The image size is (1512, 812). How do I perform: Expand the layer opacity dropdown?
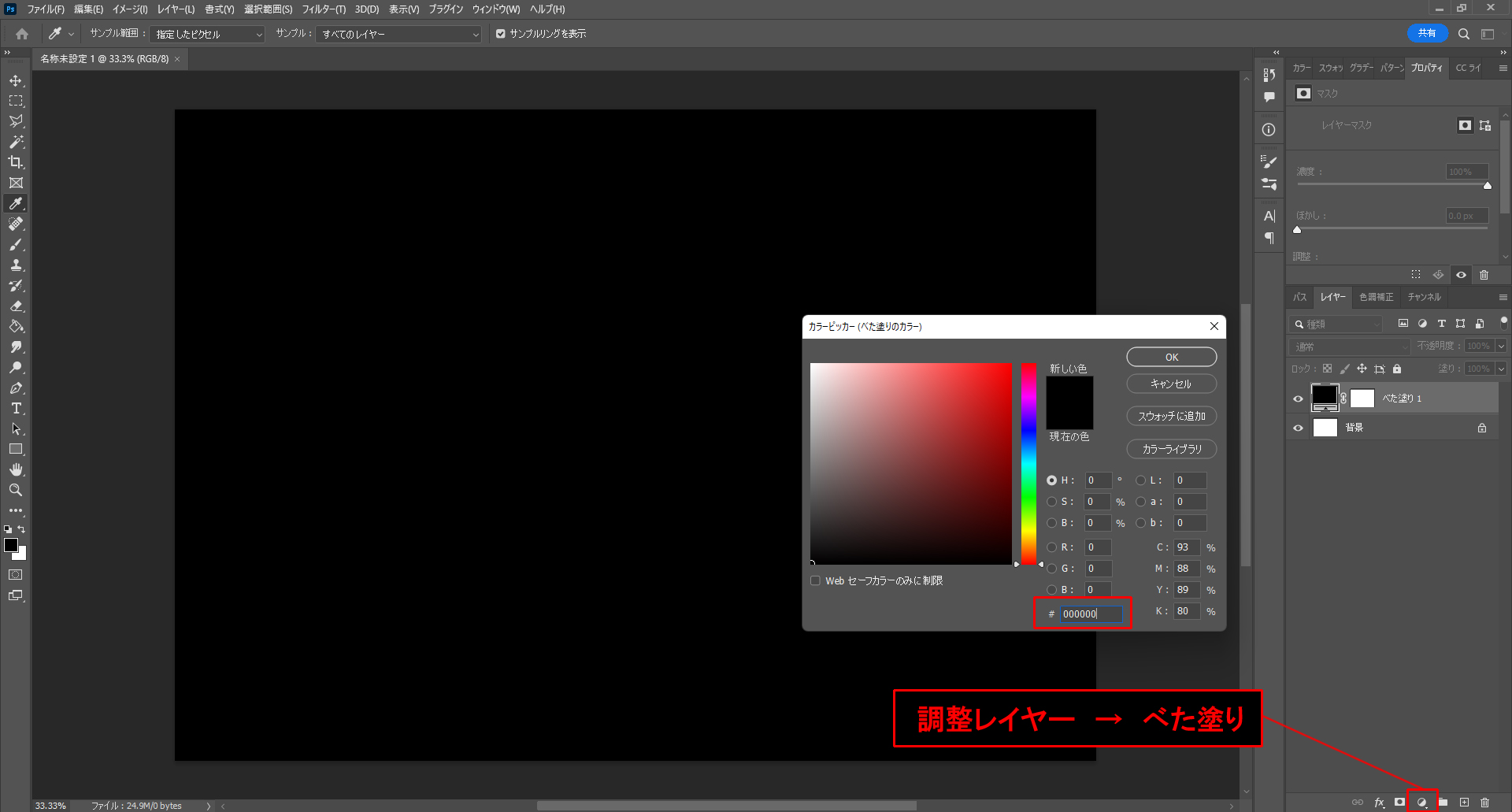pyautogui.click(x=1501, y=346)
